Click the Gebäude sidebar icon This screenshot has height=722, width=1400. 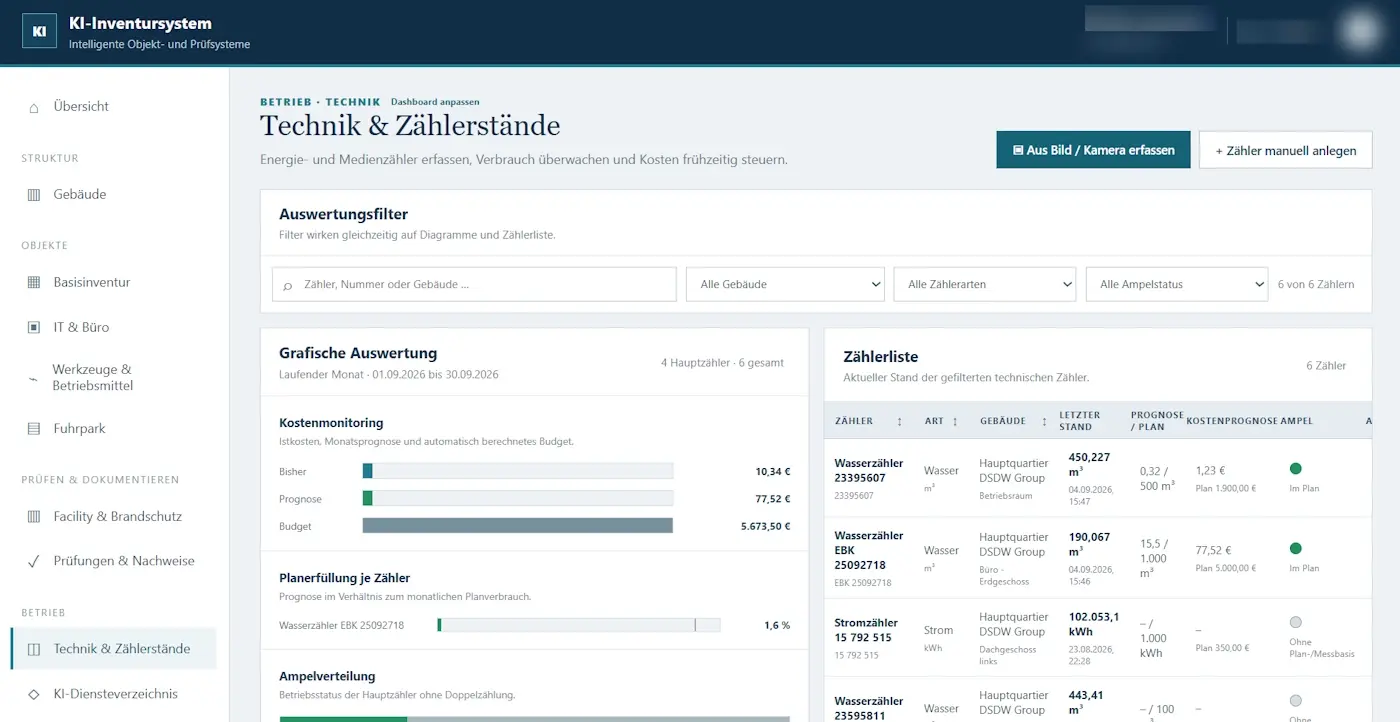coord(34,195)
